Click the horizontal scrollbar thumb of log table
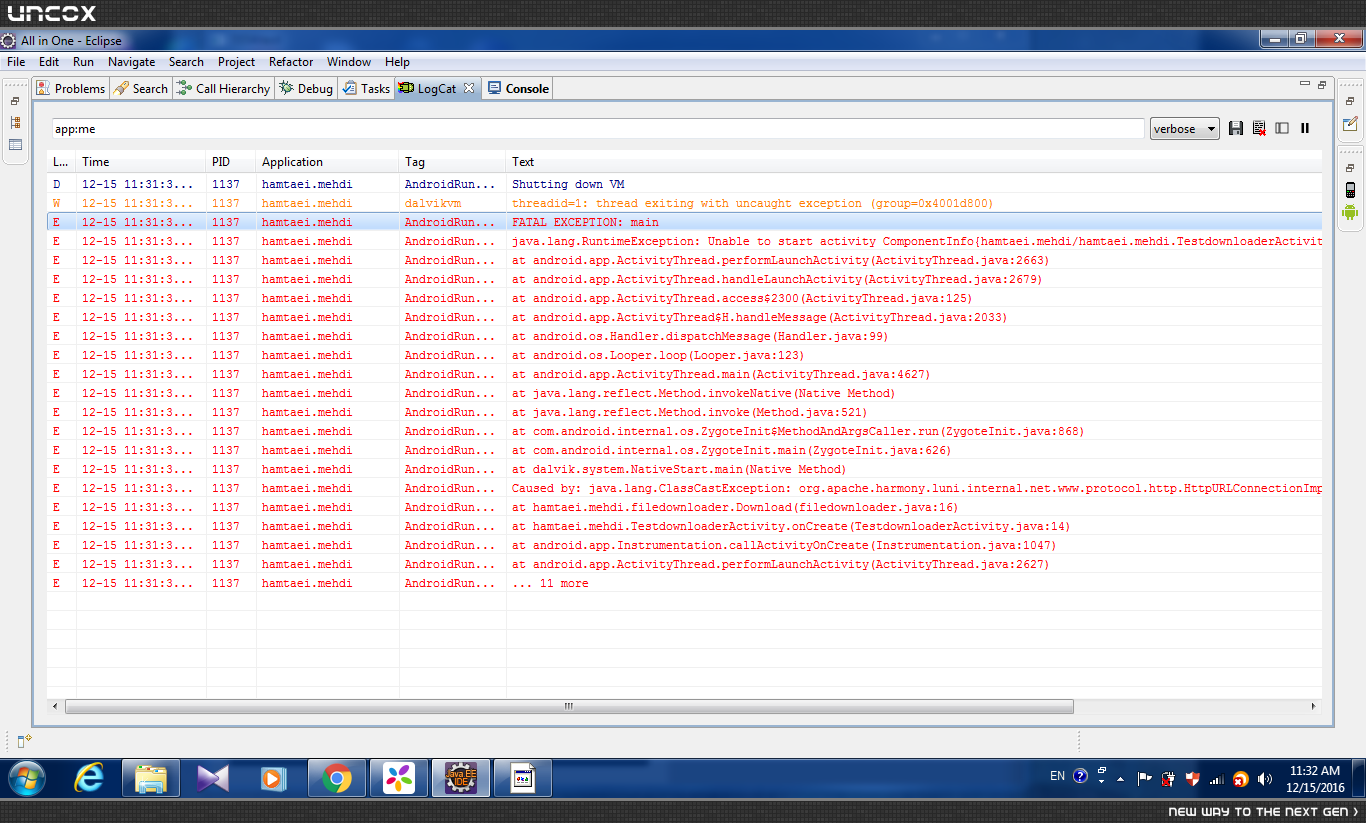 pyautogui.click(x=569, y=706)
